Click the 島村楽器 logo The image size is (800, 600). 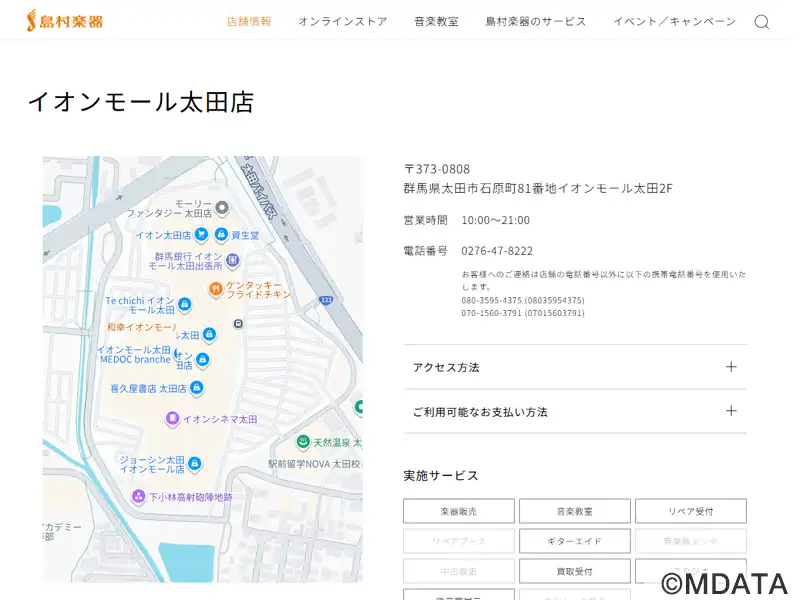pyautogui.click(x=65, y=20)
